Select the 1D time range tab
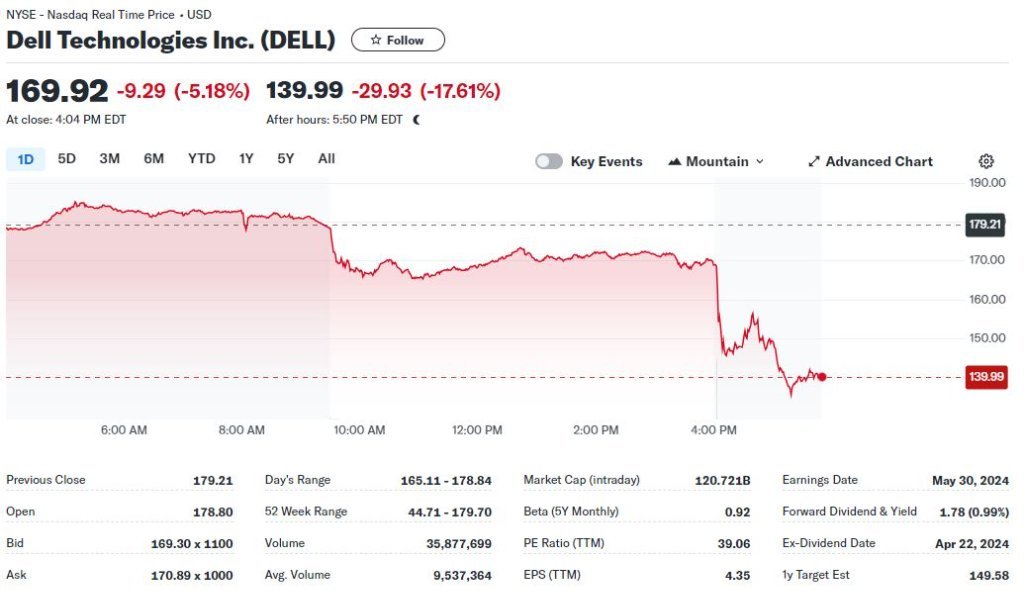 coord(26,158)
